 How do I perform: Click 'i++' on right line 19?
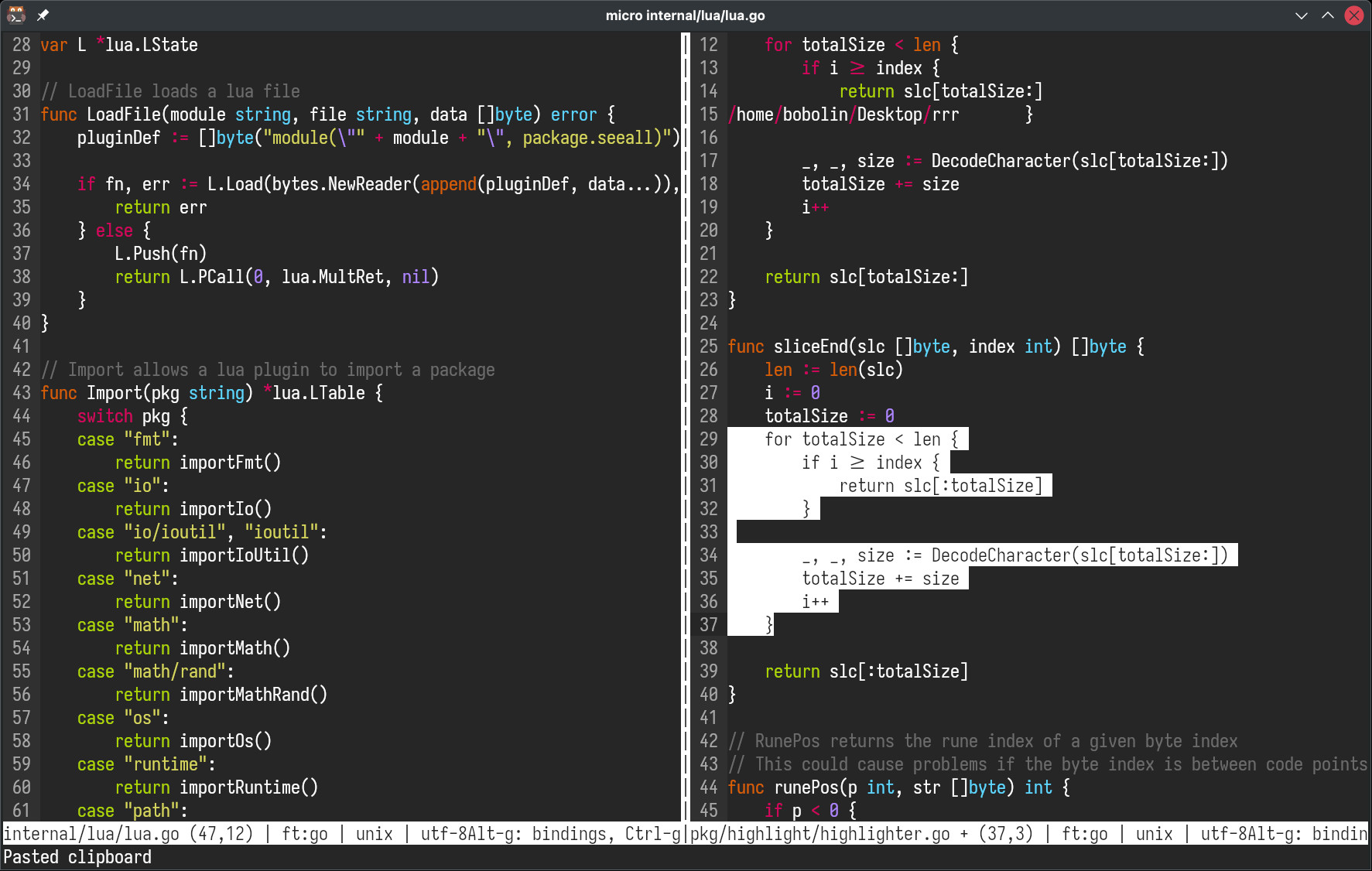[x=816, y=207]
